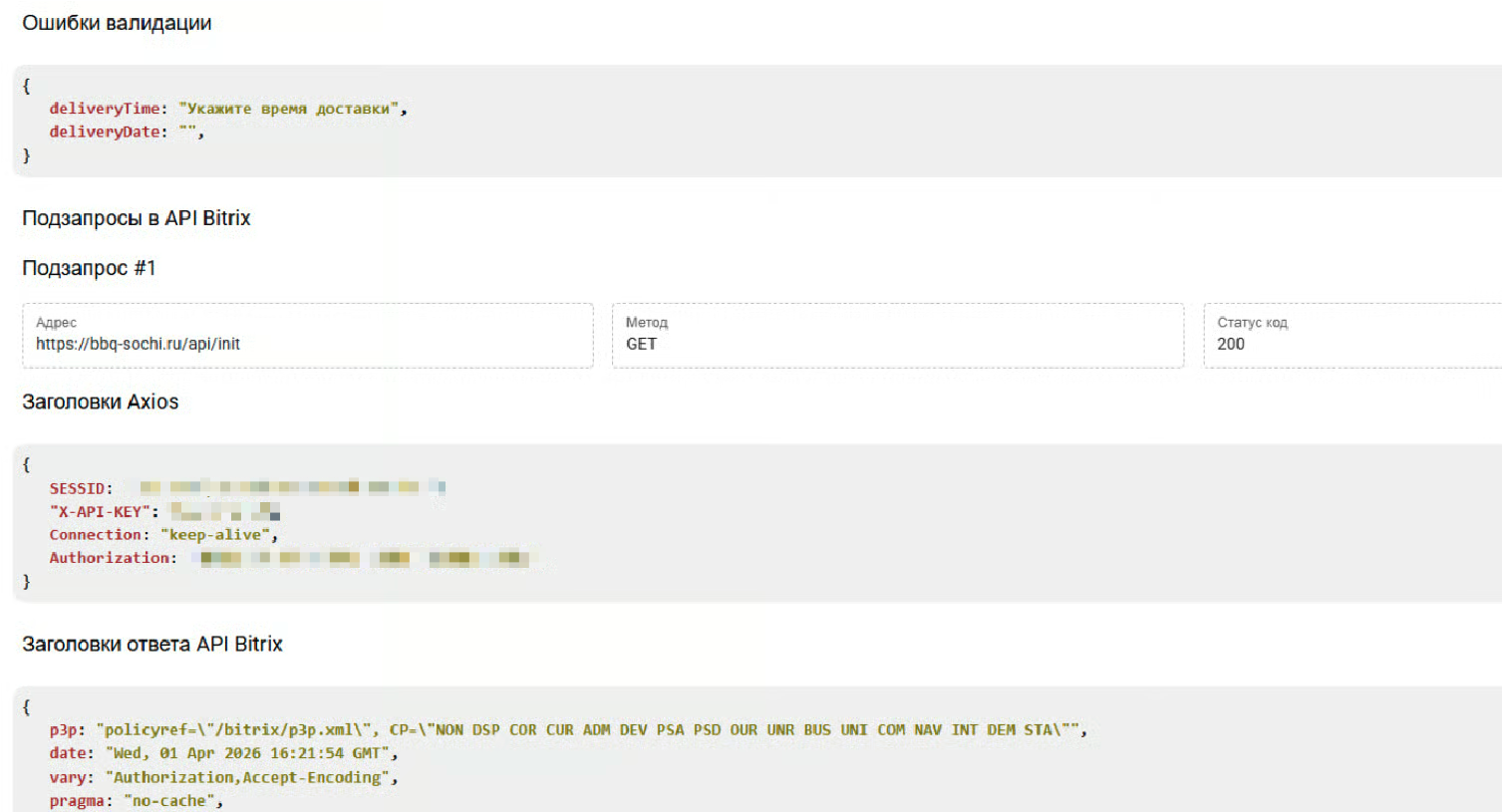Click the pragma "no-cache" value
The width and height of the screenshot is (1502, 812).
click(168, 801)
